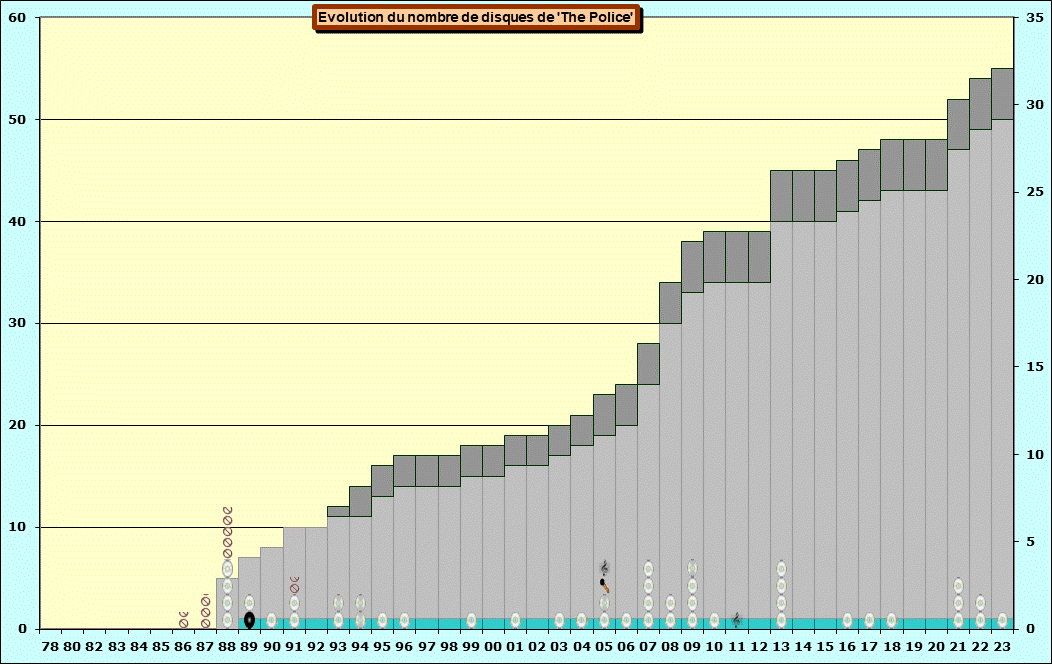
Task: Click the black vinyl record icon at year 89
Action: click(x=249, y=620)
